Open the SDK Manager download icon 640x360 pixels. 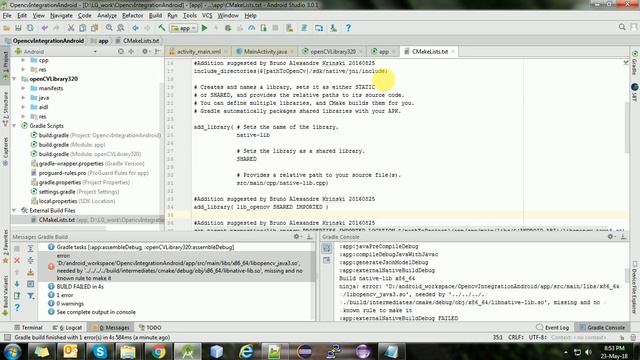(x=333, y=28)
